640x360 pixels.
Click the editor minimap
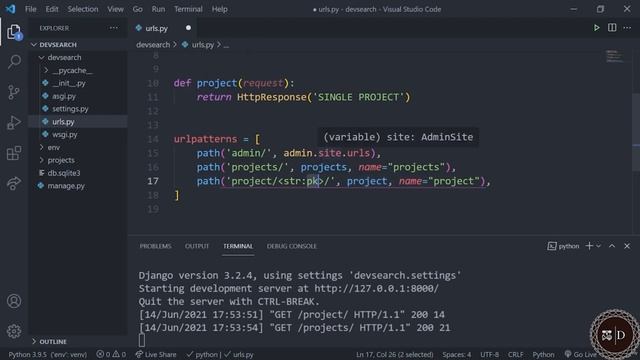pos(614,56)
